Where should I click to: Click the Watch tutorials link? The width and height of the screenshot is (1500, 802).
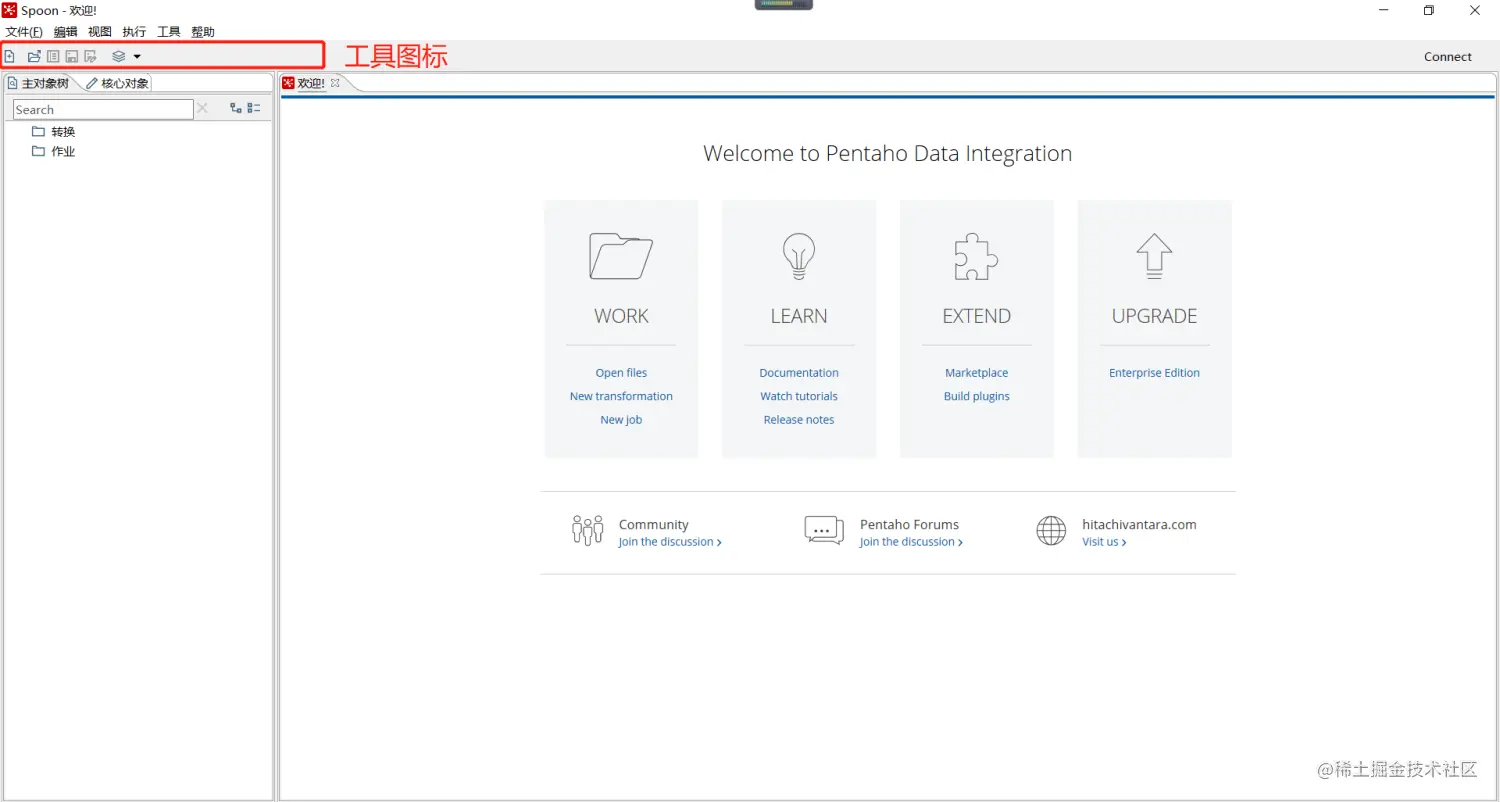(799, 396)
